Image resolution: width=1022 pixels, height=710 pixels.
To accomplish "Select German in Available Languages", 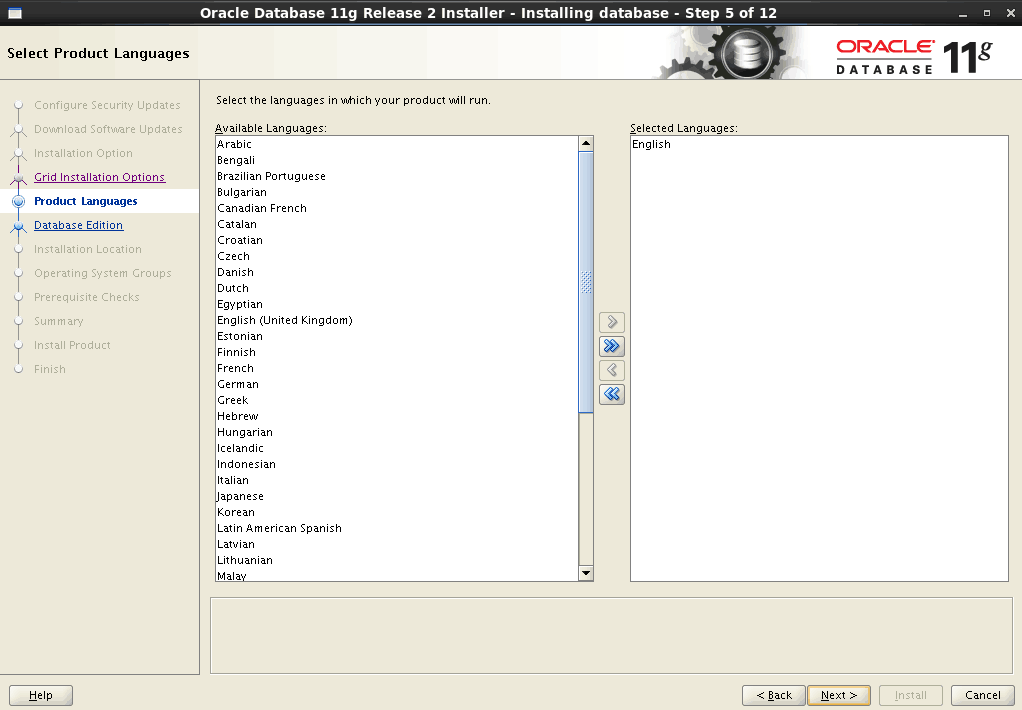I will tap(397, 384).
